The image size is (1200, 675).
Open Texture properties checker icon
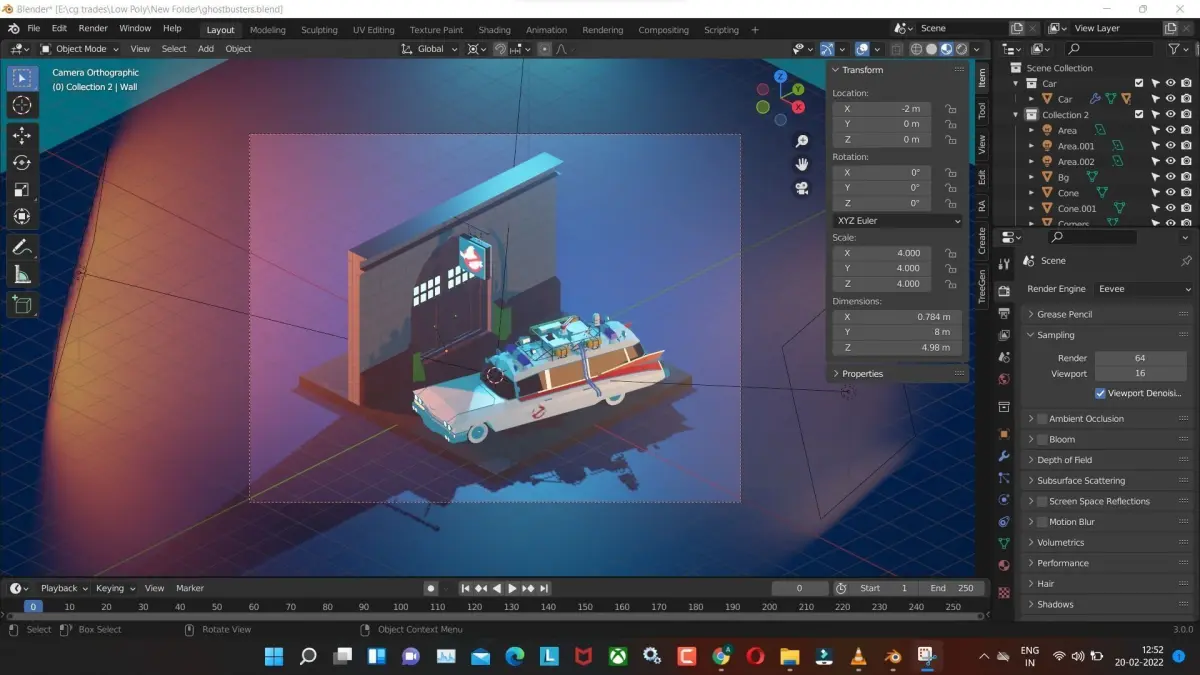(1004, 592)
